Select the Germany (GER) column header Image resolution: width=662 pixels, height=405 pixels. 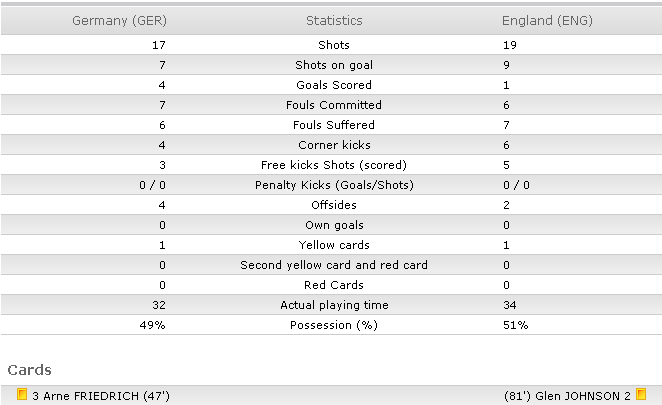(x=119, y=20)
